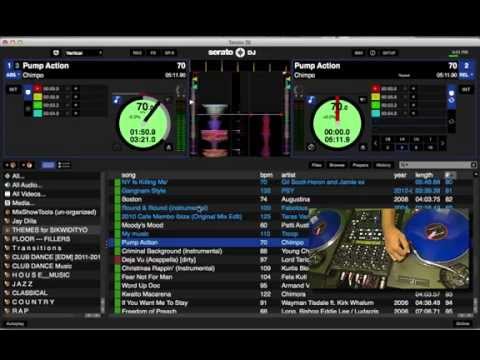Trigger the red cue point on right deck
This screenshot has width=480, height=360.
(376, 89)
